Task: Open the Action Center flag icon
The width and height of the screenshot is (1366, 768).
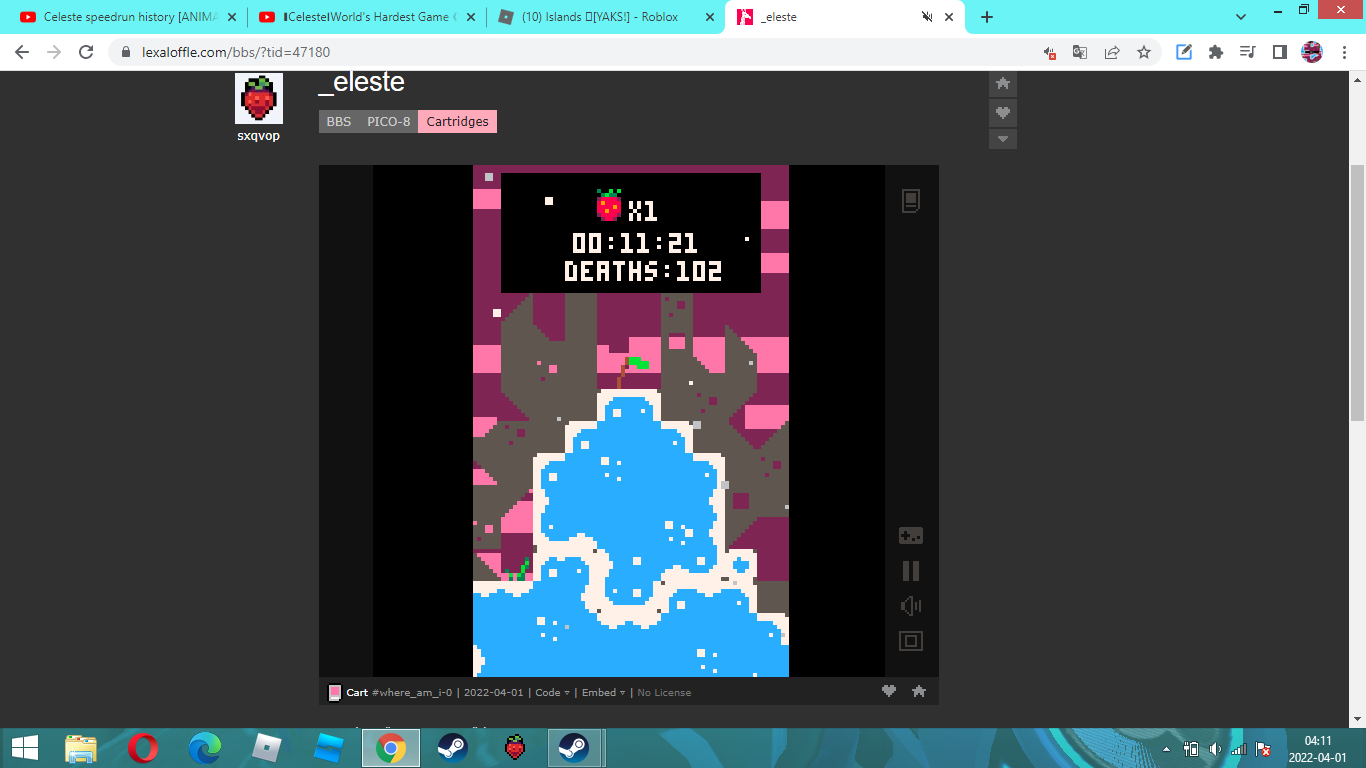Action: point(1263,749)
